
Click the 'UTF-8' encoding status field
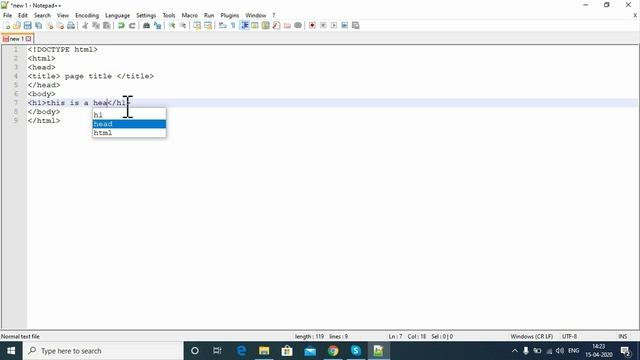[x=569, y=337]
